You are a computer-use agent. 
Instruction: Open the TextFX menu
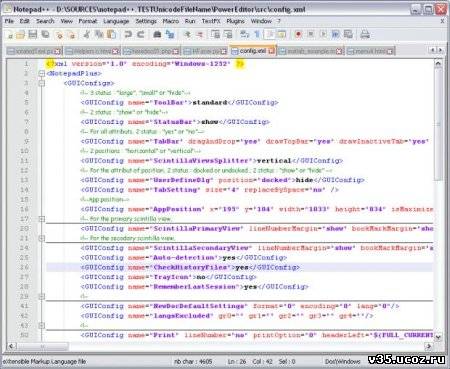[211, 21]
